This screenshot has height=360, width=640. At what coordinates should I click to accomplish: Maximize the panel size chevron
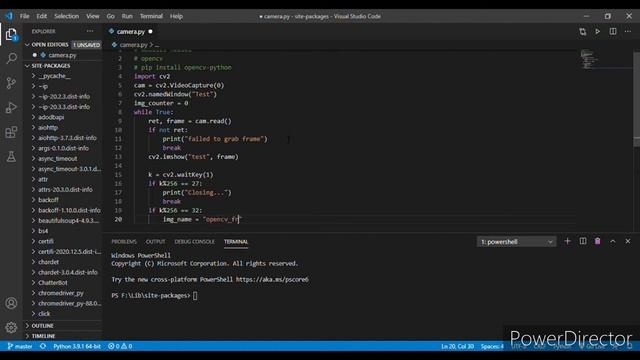[613, 241]
